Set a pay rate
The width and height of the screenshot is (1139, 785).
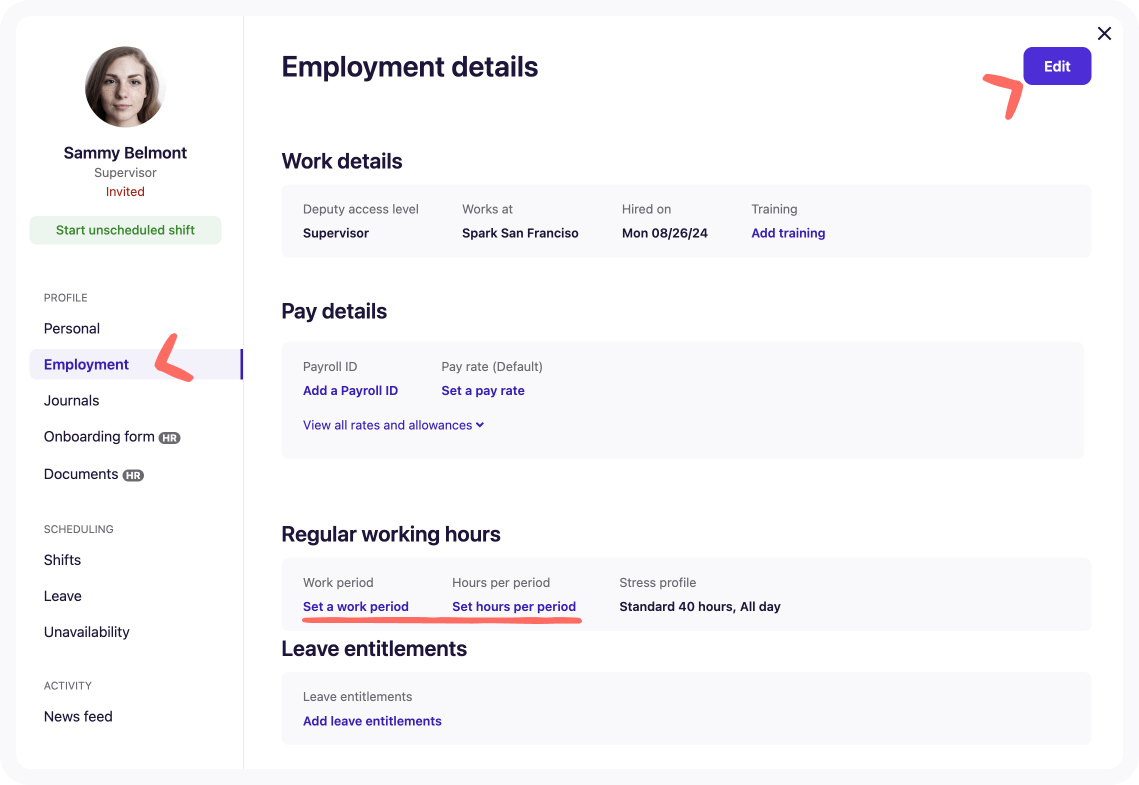tap(483, 391)
